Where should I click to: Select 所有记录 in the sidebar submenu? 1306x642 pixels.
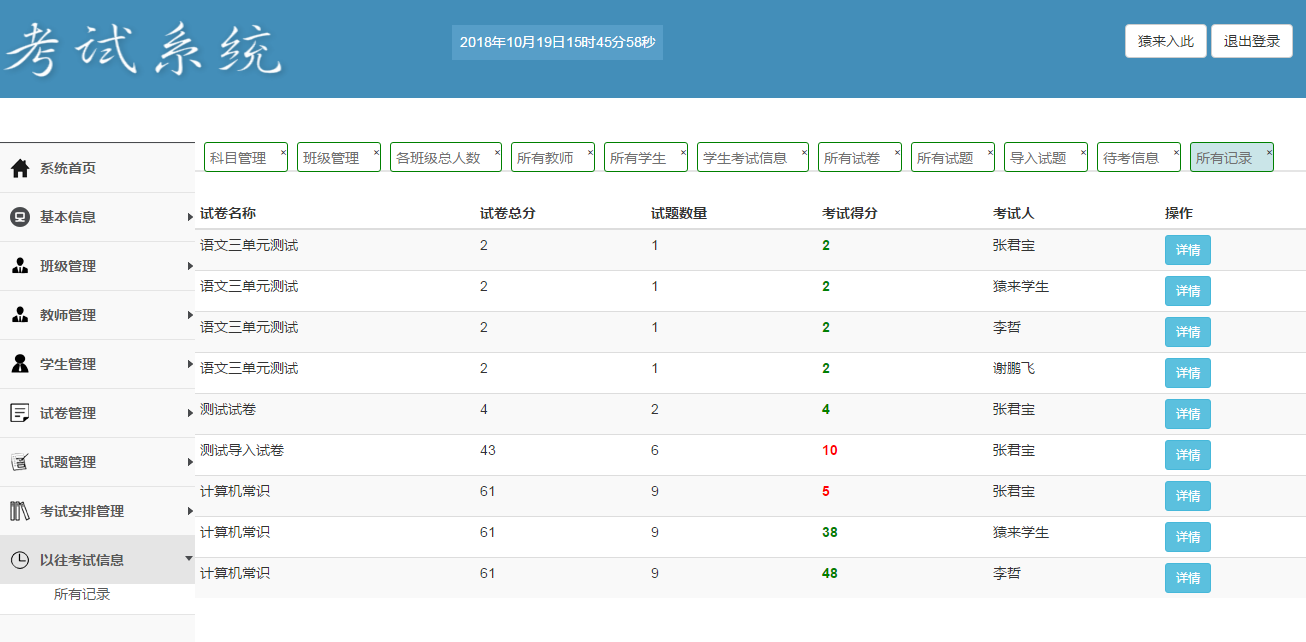(x=82, y=594)
